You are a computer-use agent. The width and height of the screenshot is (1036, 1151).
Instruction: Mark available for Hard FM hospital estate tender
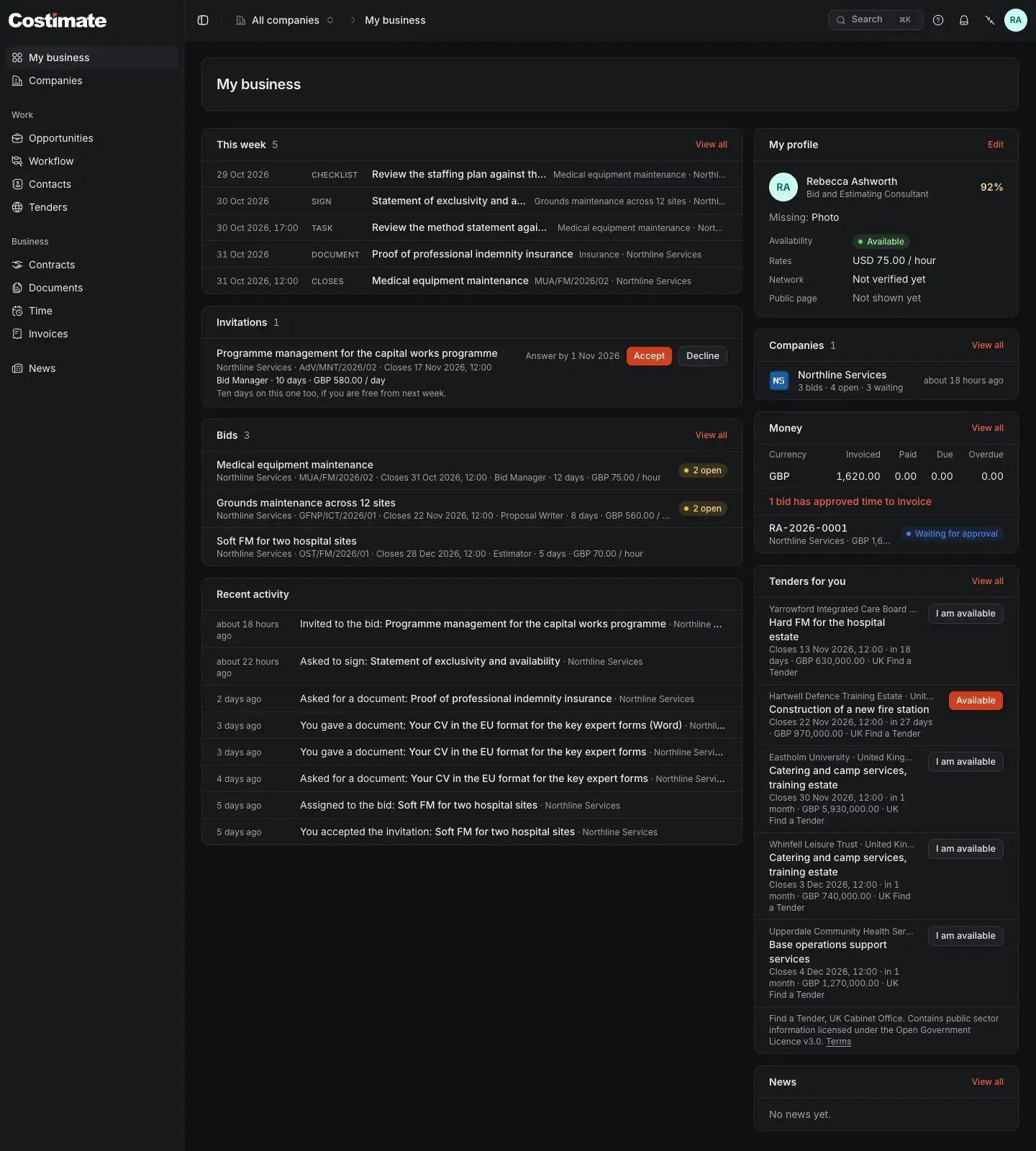click(x=965, y=614)
